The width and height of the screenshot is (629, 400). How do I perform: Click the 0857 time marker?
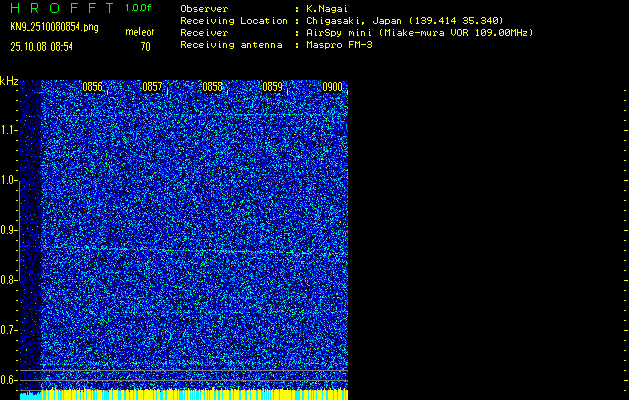152,87
